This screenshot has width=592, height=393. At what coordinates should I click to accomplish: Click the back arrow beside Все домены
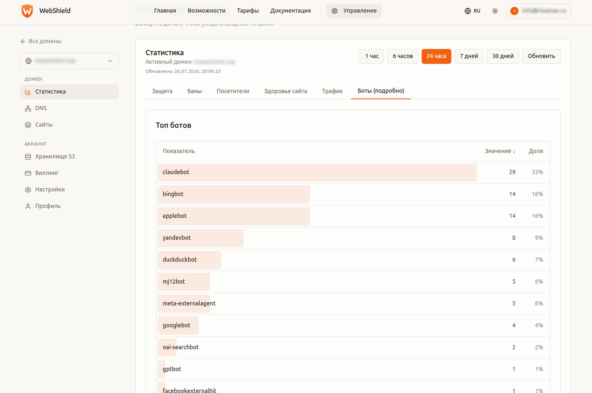click(23, 41)
